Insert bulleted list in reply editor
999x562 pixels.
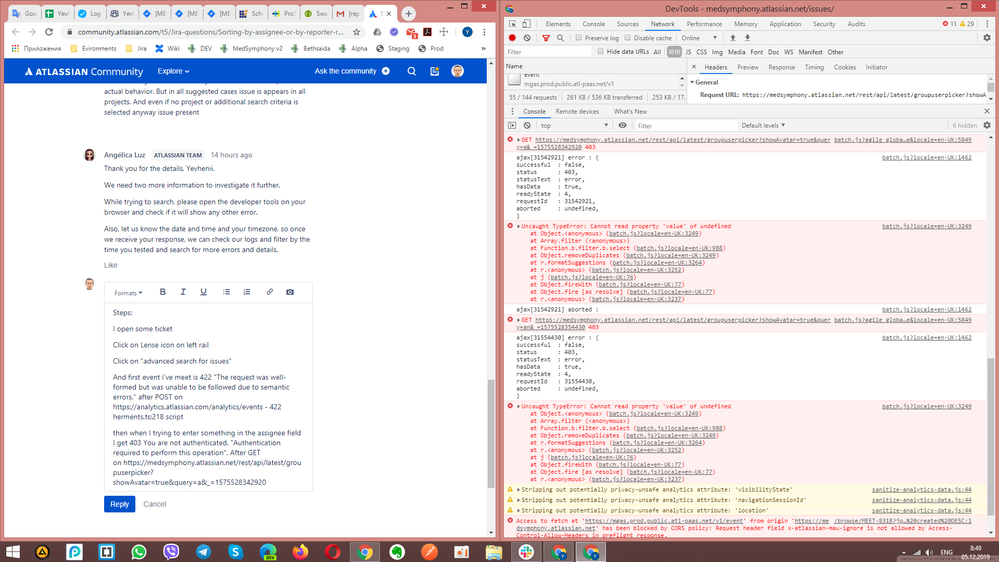(x=226, y=292)
